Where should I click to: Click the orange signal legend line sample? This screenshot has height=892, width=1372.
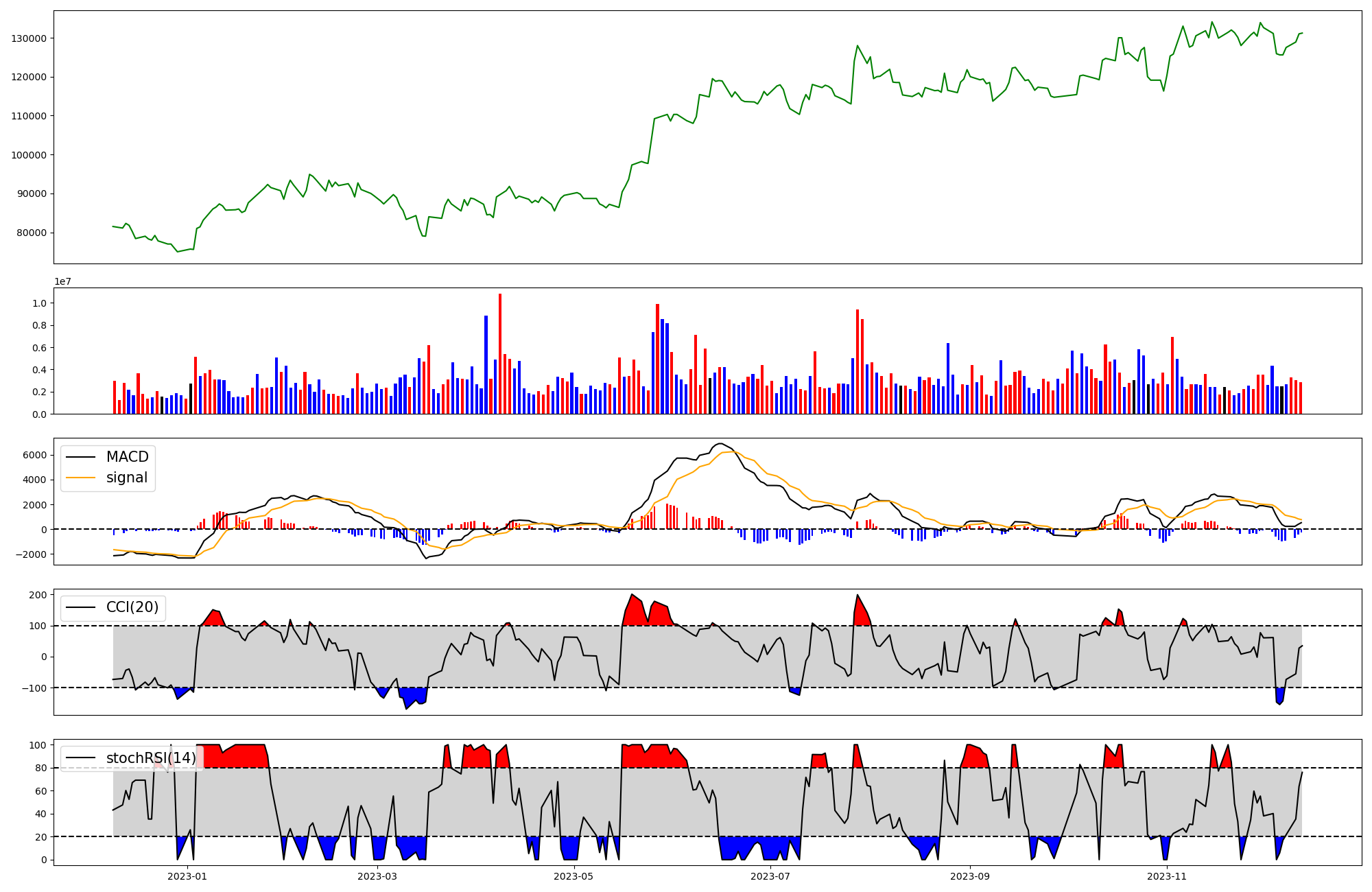(x=82, y=478)
